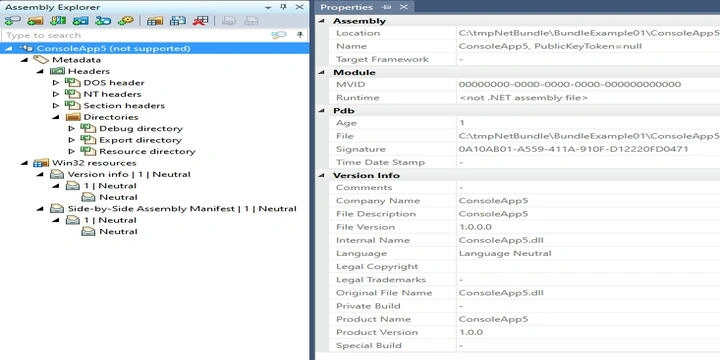Click the magnifier icon in the search box
This screenshot has width=720, height=360.
(278, 35)
